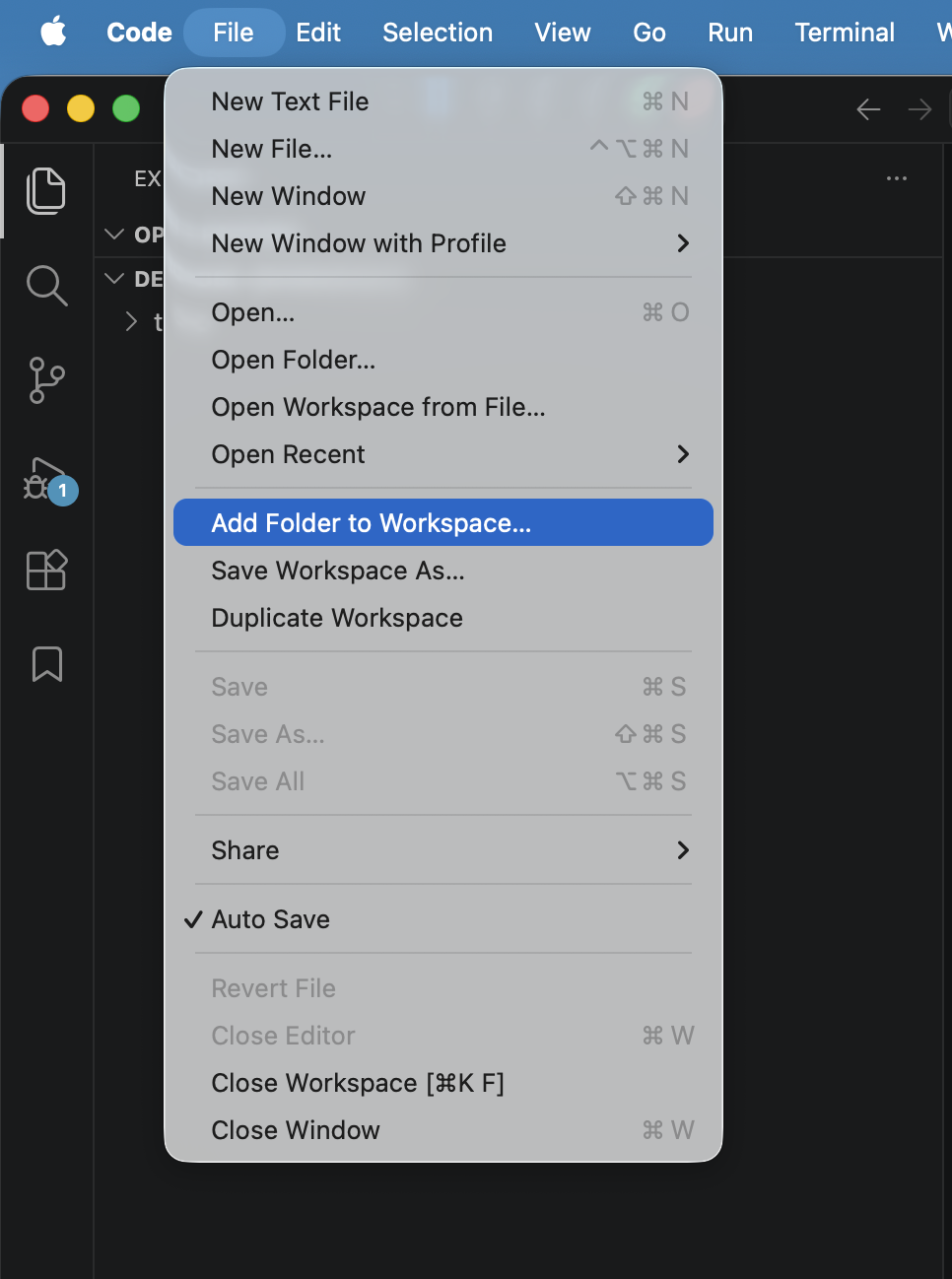
Task: Choose Close Window entry
Action: (442, 1130)
